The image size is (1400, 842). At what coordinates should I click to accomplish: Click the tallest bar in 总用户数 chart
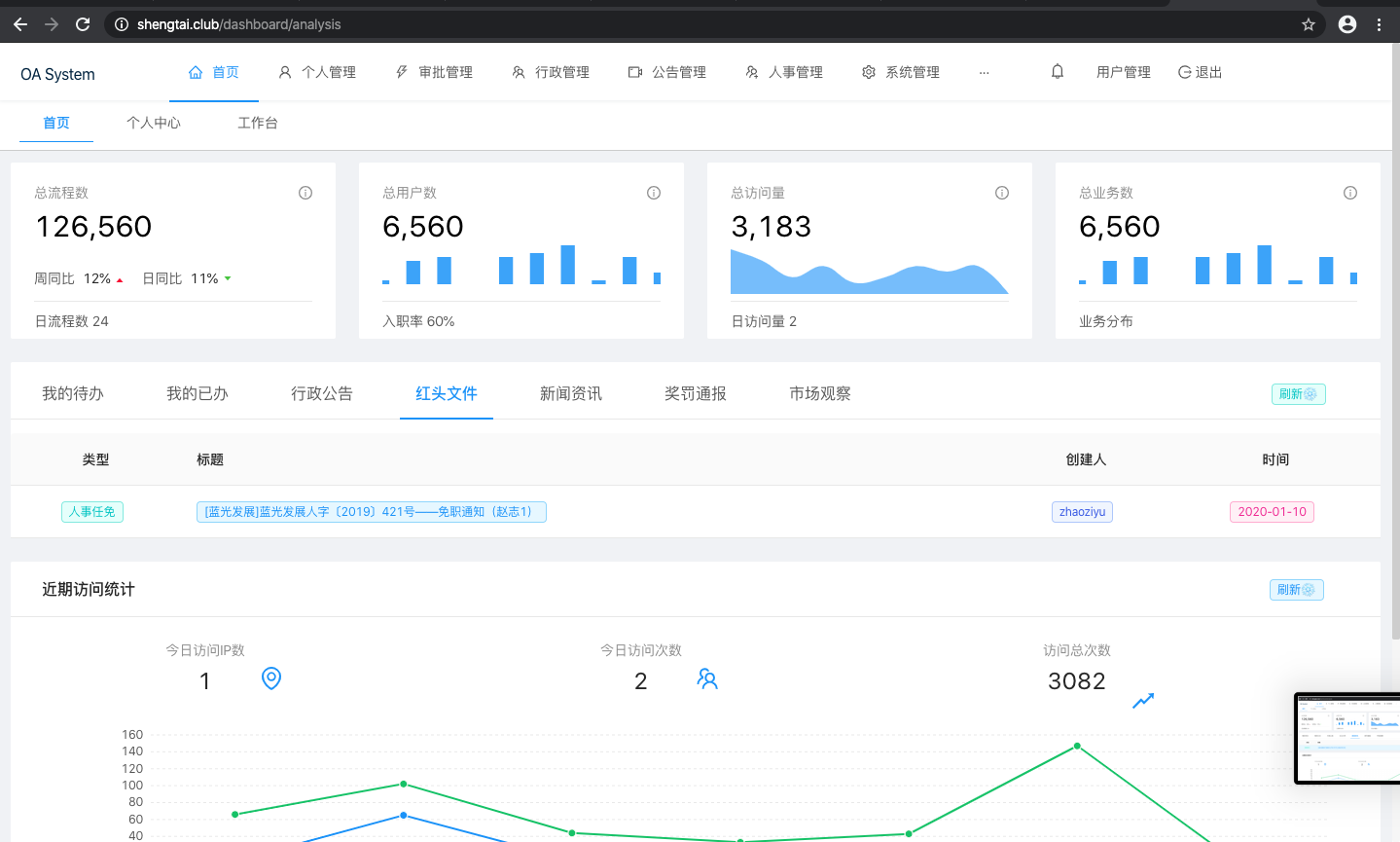(568, 265)
